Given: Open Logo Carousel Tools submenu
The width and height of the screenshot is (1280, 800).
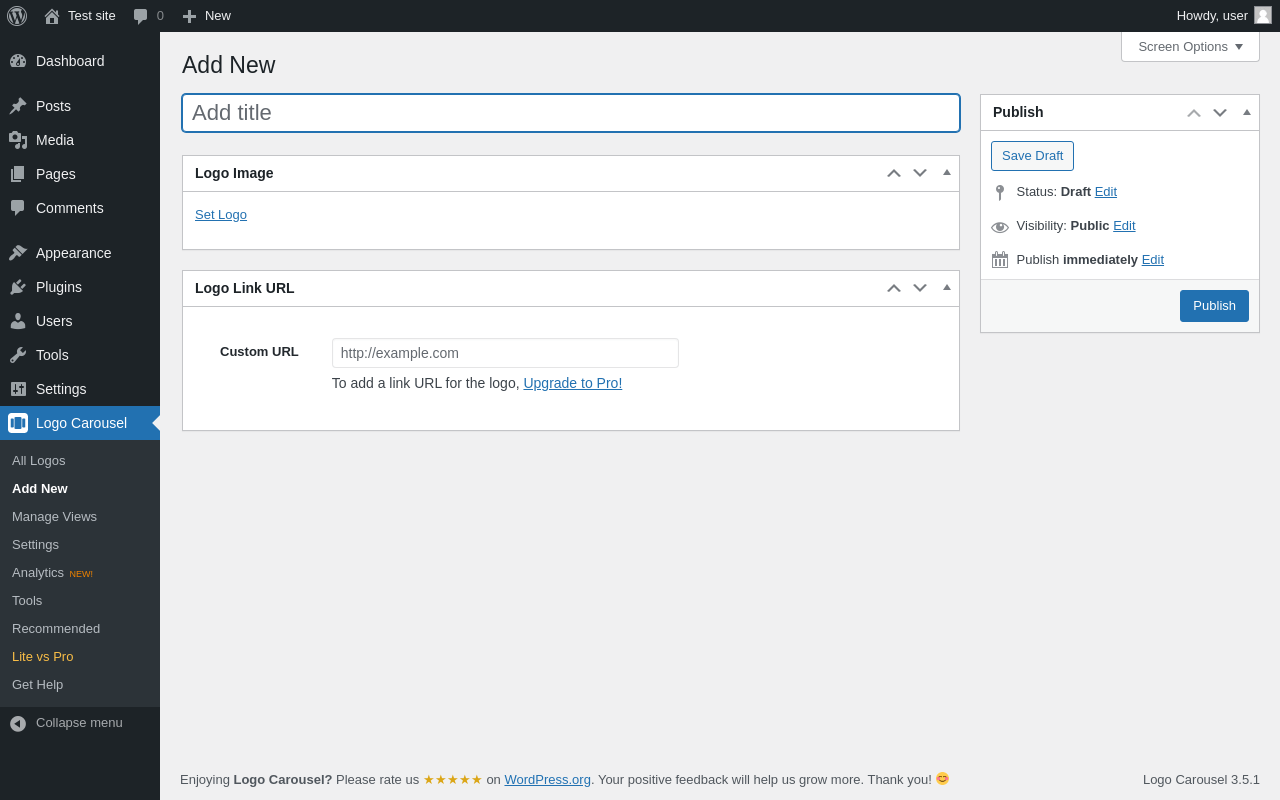Looking at the screenshot, I should tap(80, 601).
